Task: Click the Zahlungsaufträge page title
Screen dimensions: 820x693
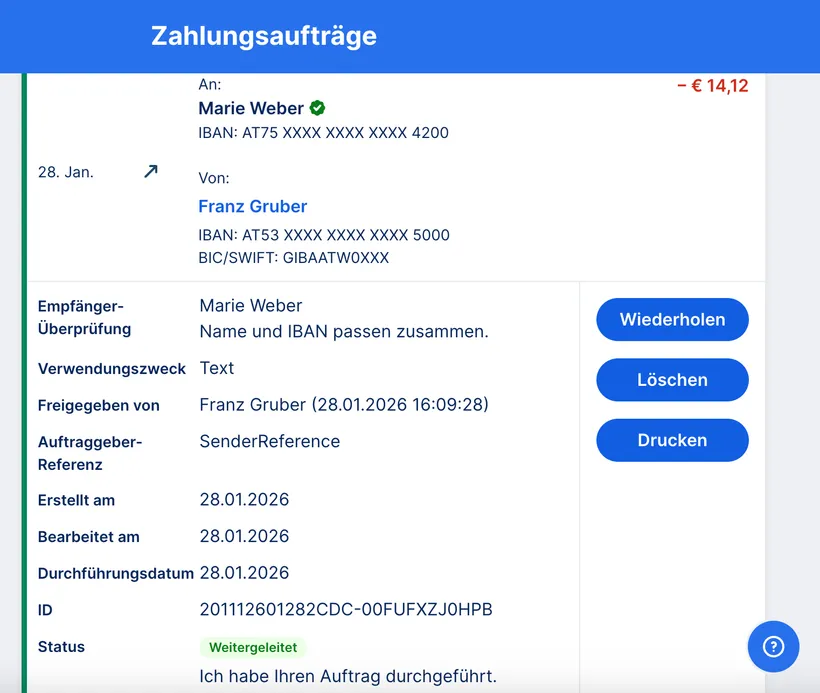Action: 264,36
